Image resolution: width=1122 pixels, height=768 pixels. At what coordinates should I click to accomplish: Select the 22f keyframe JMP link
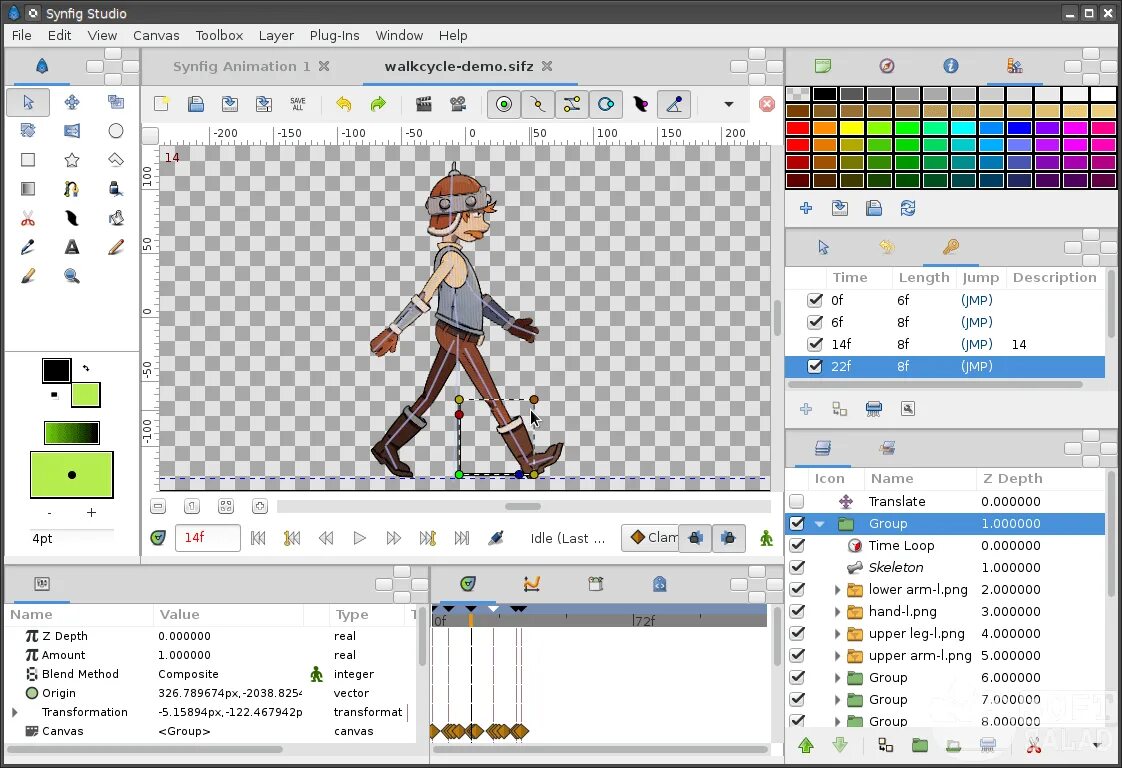point(976,367)
